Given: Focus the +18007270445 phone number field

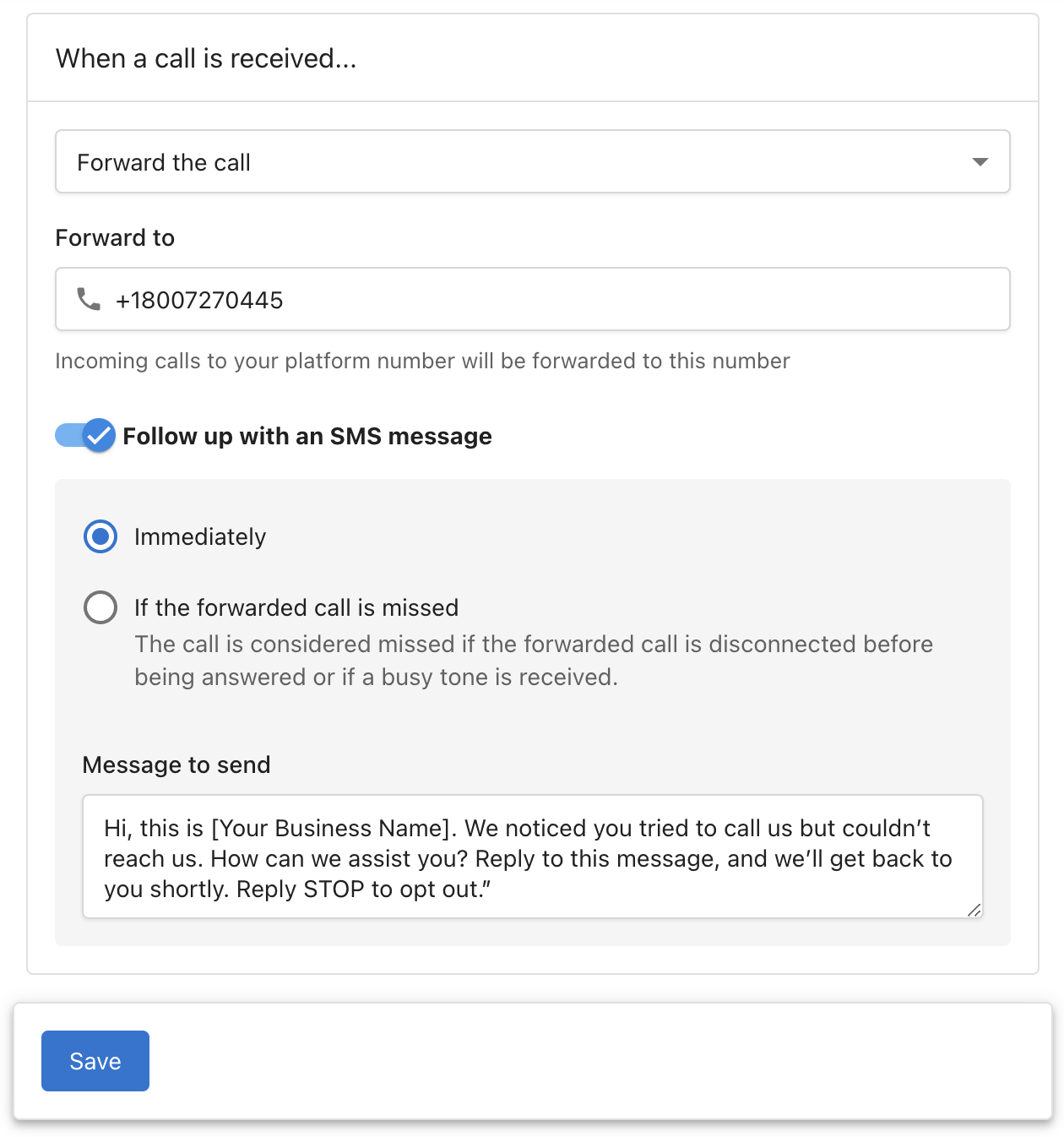Looking at the screenshot, I should [533, 299].
